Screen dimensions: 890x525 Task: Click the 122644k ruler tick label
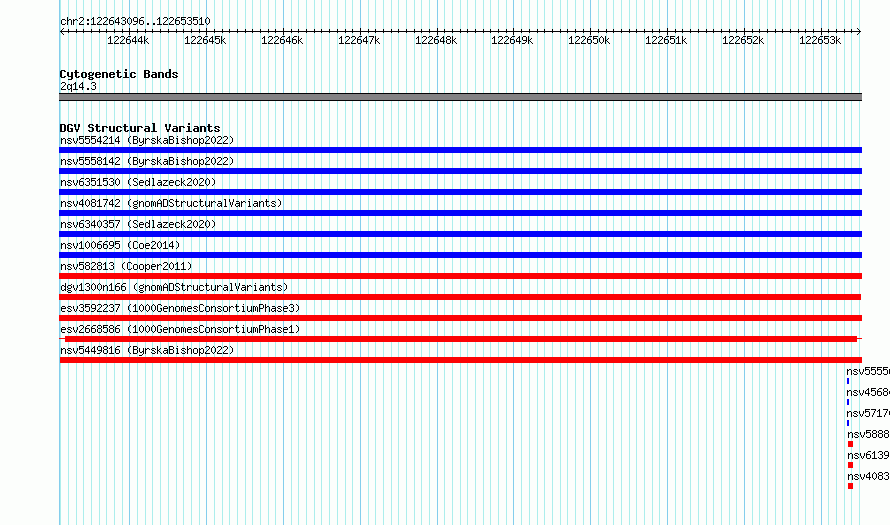[x=128, y=40]
